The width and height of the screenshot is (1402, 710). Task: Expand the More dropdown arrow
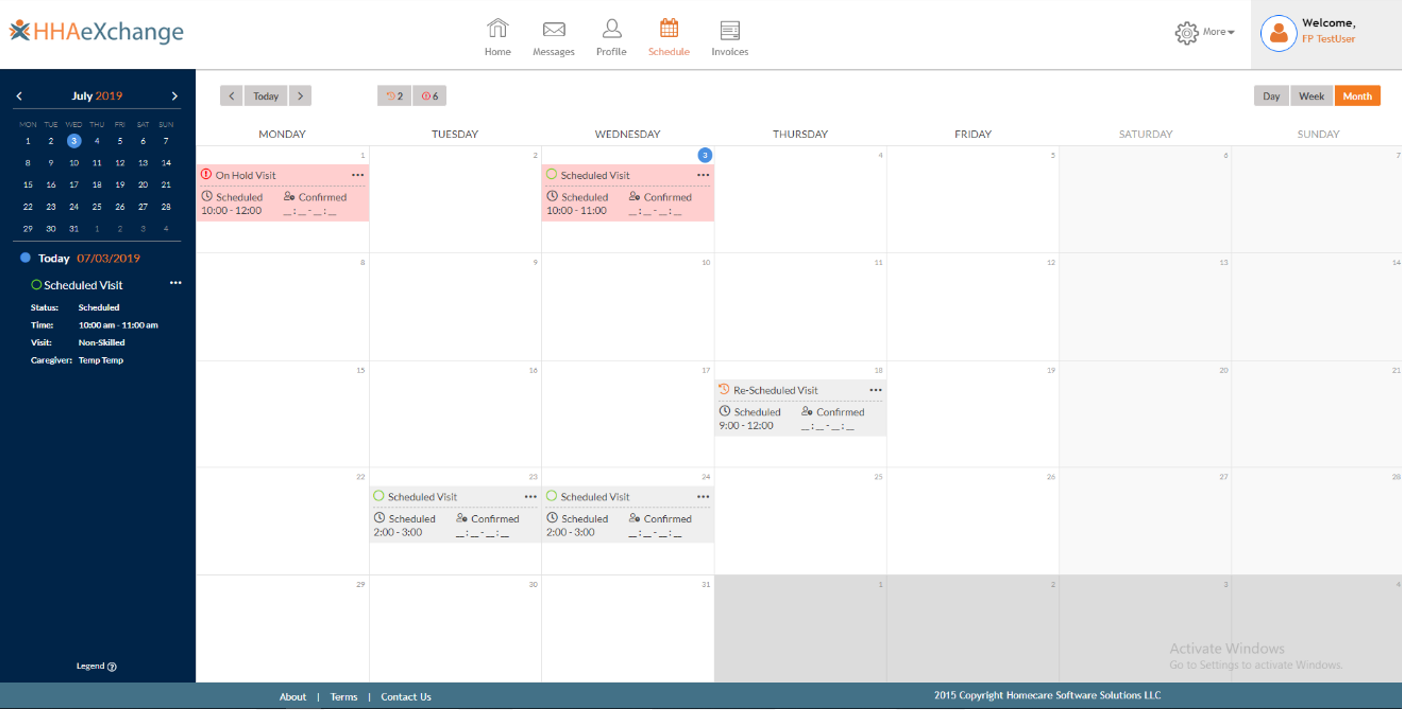point(1231,32)
